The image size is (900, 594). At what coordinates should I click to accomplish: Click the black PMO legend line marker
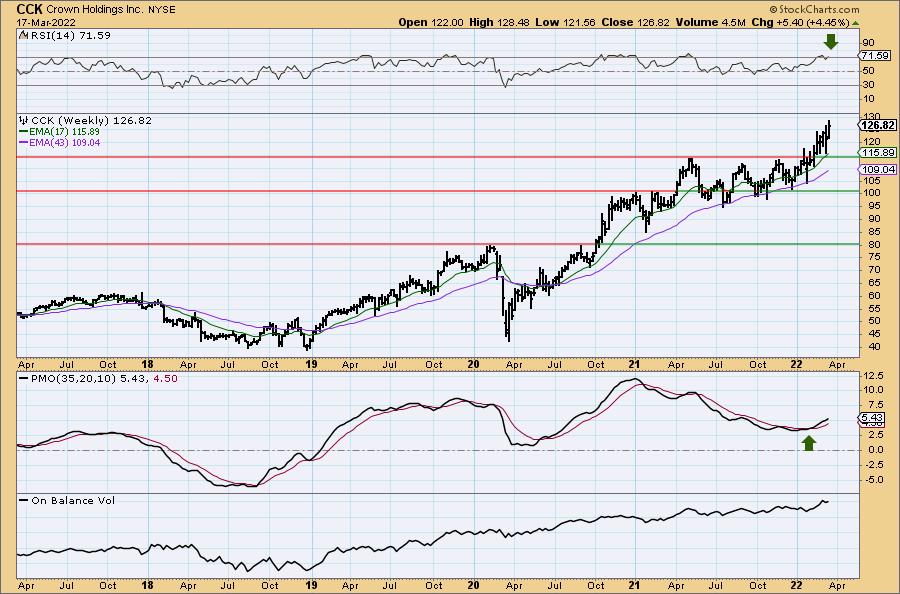(24, 379)
